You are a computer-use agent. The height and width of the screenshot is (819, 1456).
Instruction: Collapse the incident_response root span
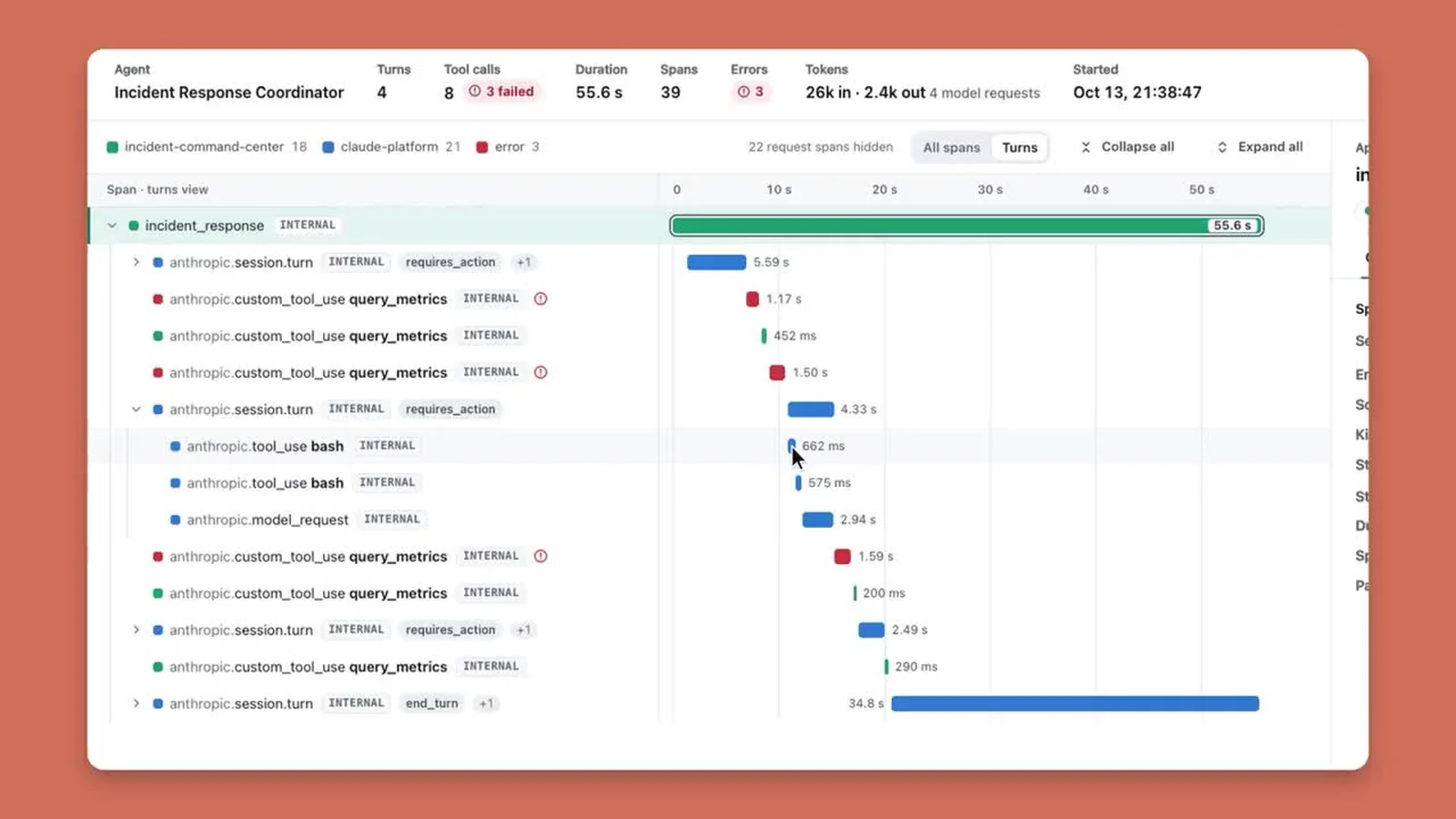point(112,226)
